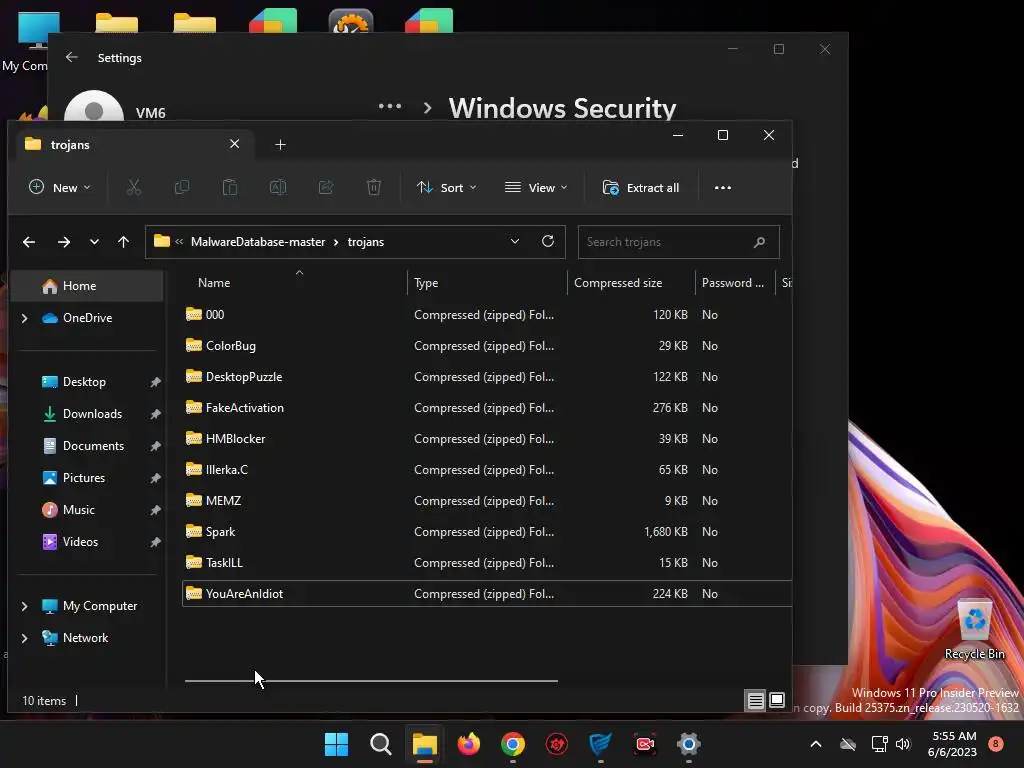The height and width of the screenshot is (768, 1024).
Task: Open Pictures quick access folder
Action: pyautogui.click(x=88, y=478)
